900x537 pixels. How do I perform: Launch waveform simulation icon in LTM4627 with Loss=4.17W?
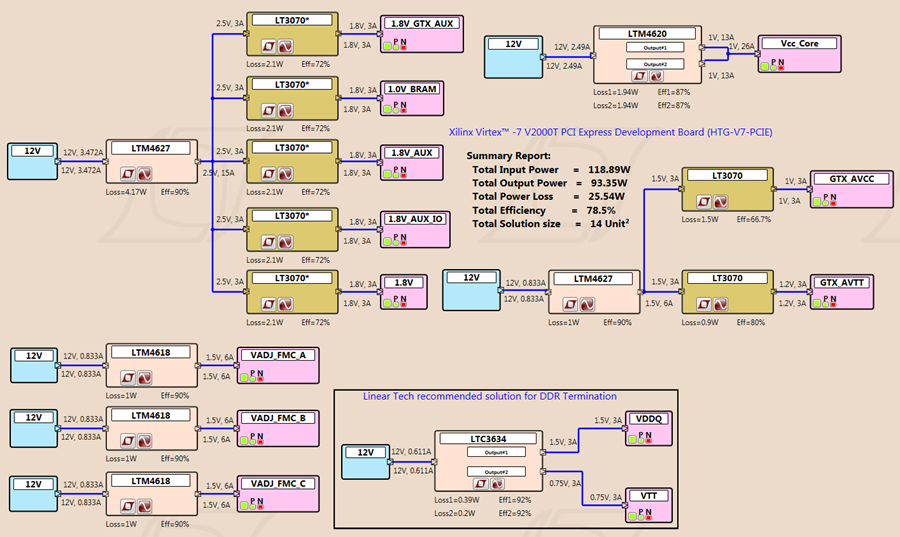point(144,173)
